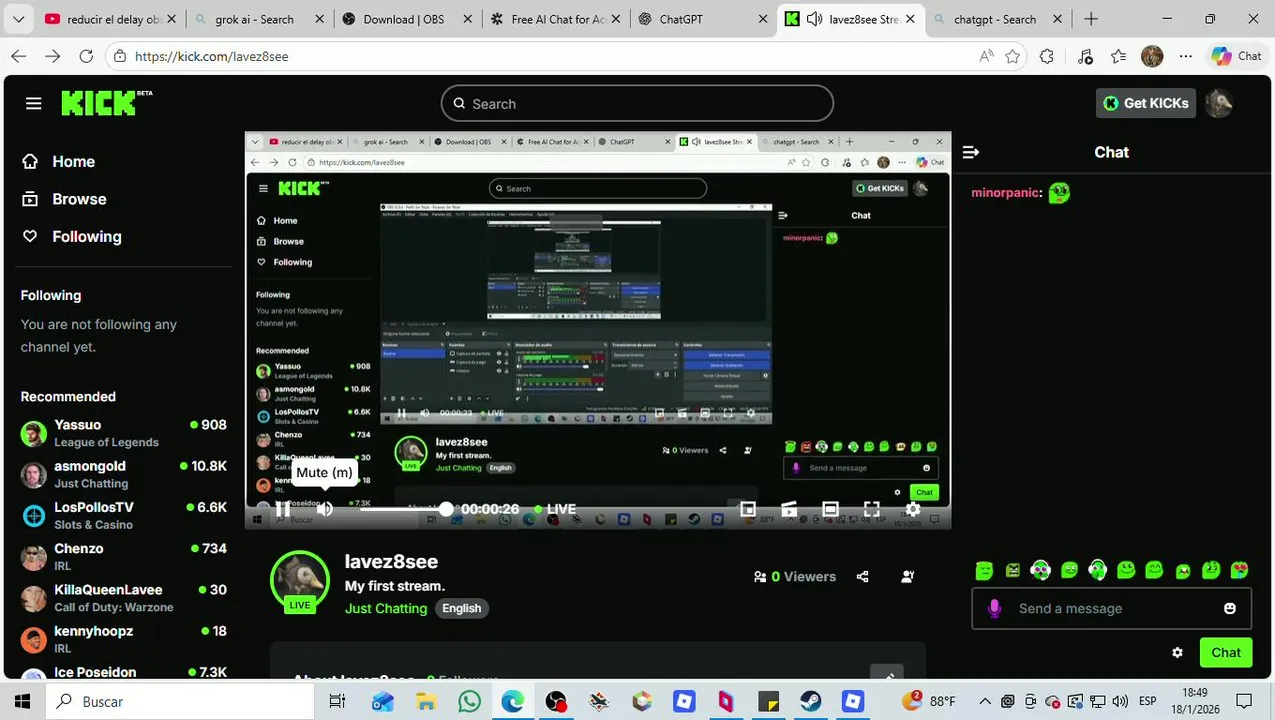This screenshot has width=1275, height=720.
Task: Pause the live stream
Action: pyautogui.click(x=283, y=509)
